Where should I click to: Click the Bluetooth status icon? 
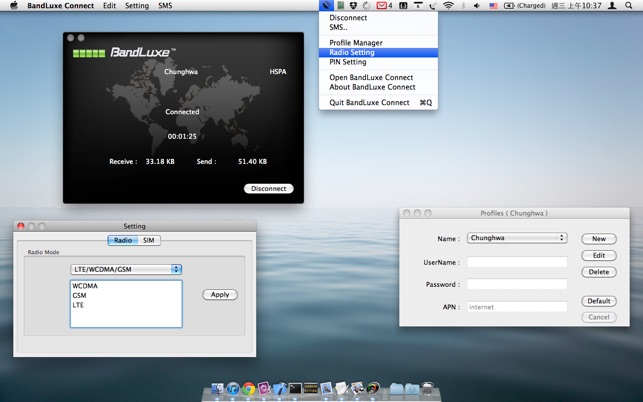pyautogui.click(x=463, y=5)
